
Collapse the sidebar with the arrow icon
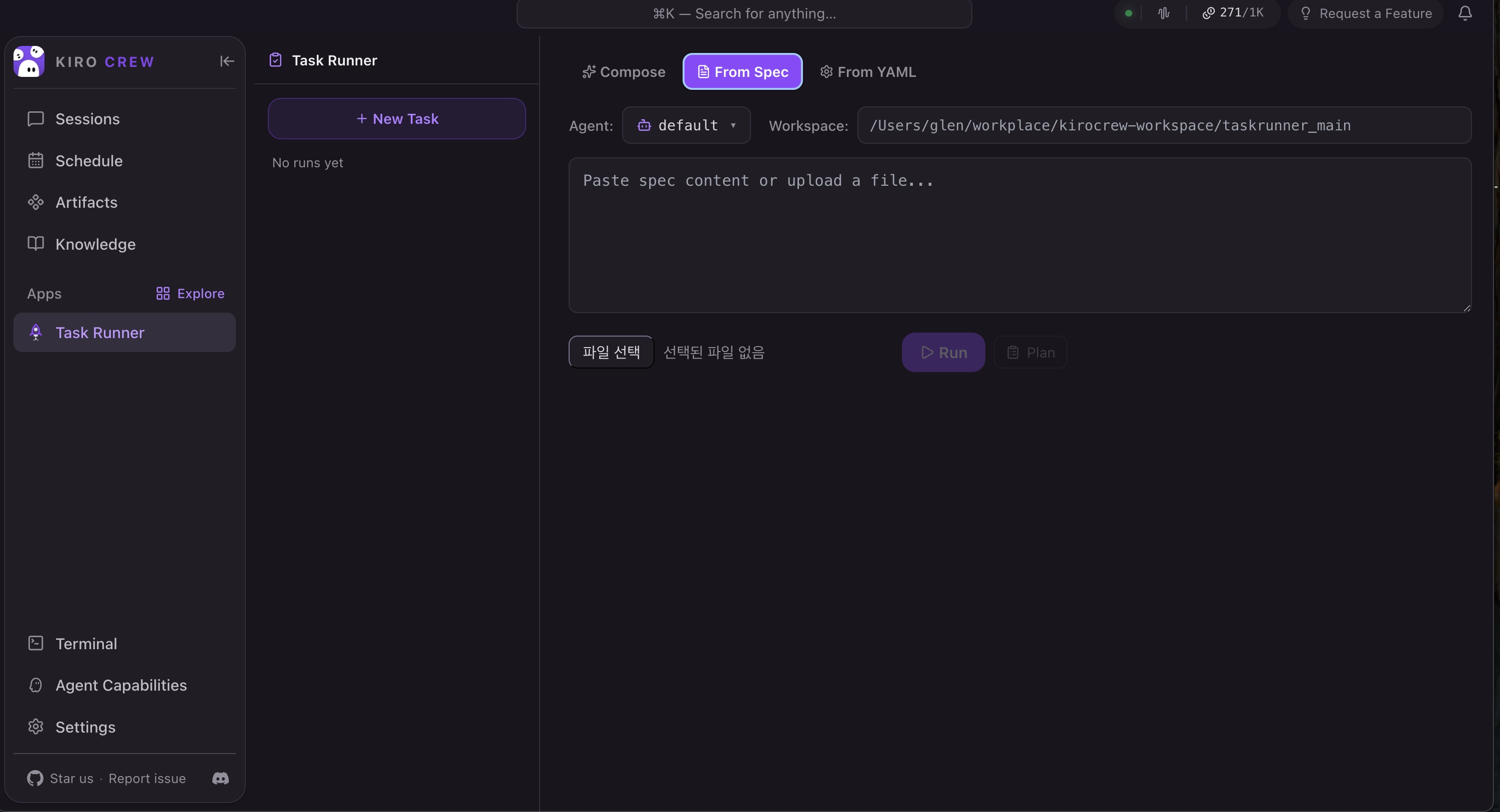(x=227, y=61)
